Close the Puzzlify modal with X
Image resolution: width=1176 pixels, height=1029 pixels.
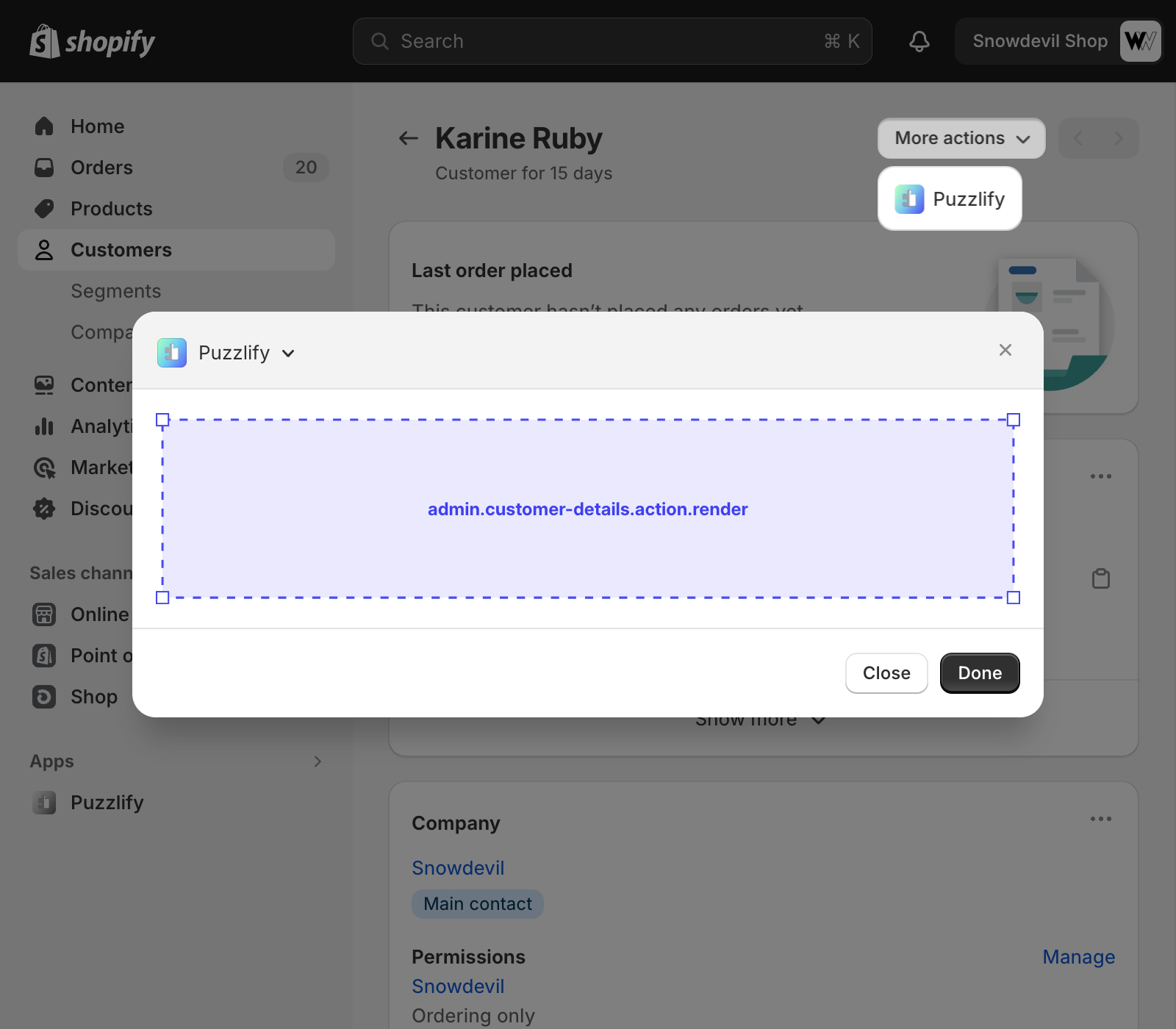coord(1005,350)
